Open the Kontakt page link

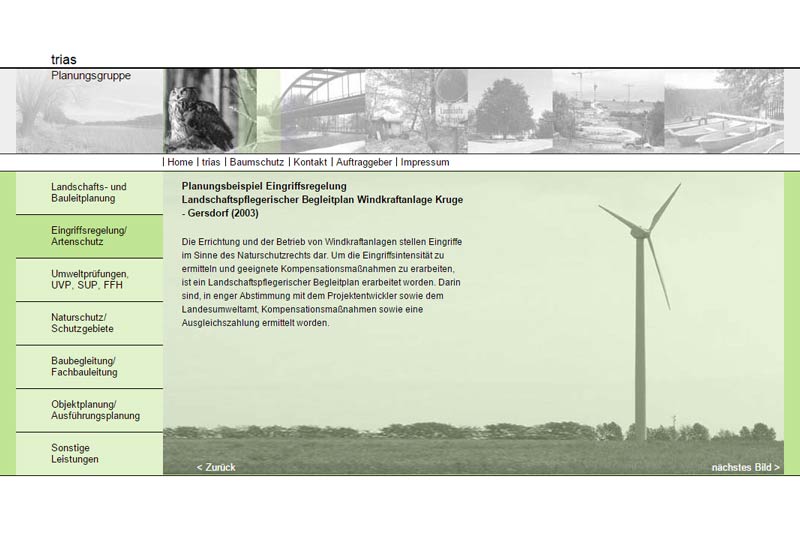coord(310,162)
